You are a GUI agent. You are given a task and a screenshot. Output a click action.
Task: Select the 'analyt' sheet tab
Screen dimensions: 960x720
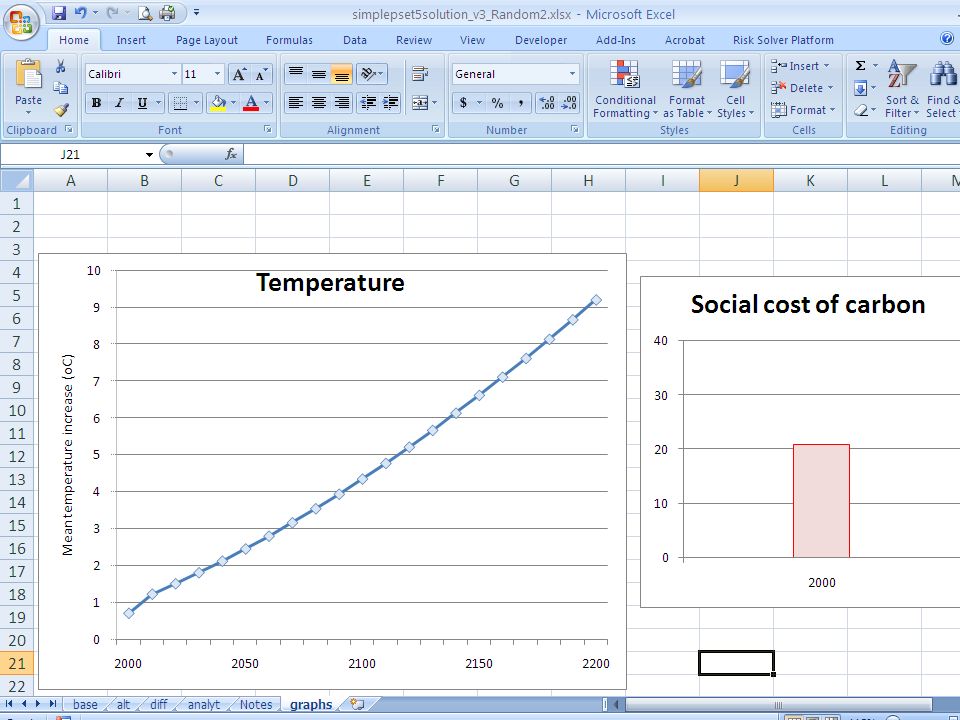click(x=203, y=704)
